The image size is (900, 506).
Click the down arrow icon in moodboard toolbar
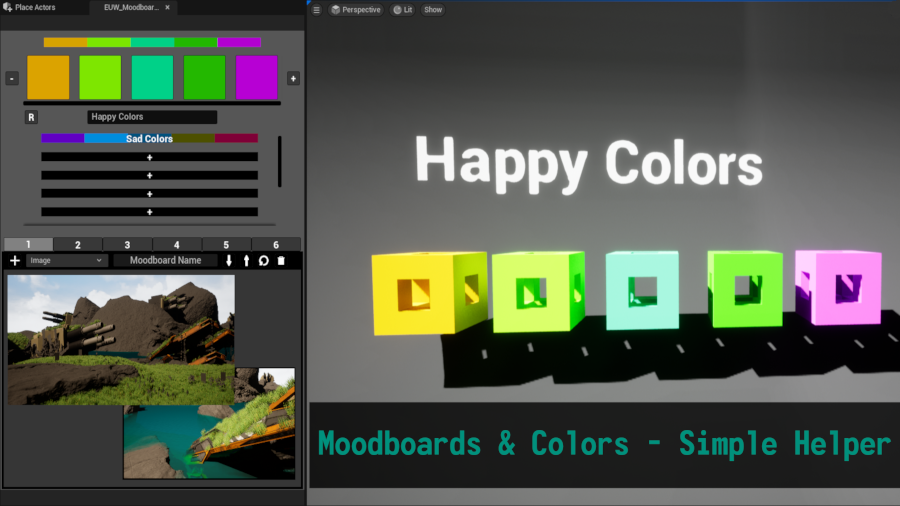(229, 260)
